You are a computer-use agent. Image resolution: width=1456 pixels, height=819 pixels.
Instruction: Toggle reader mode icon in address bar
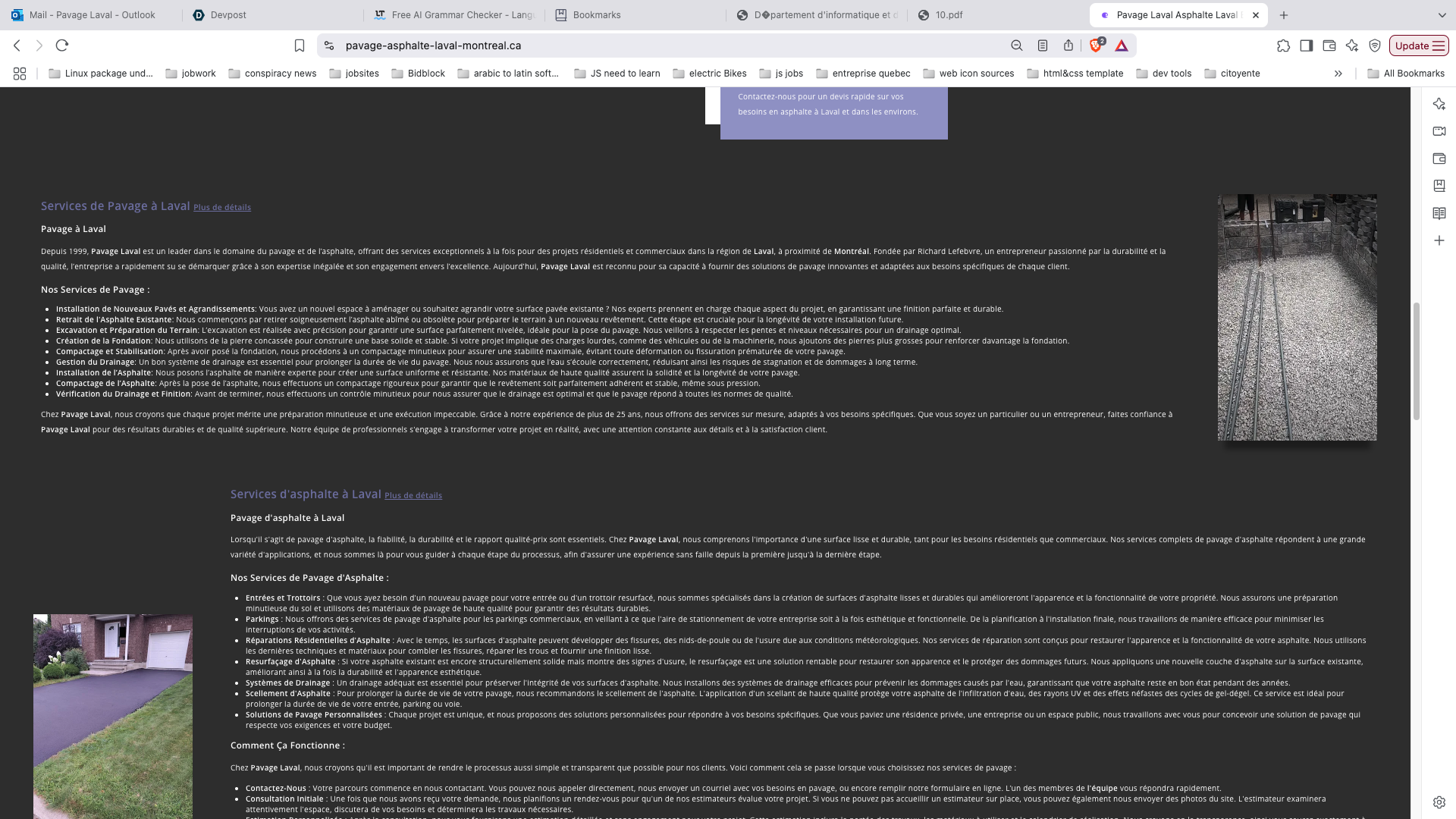coord(1043,45)
